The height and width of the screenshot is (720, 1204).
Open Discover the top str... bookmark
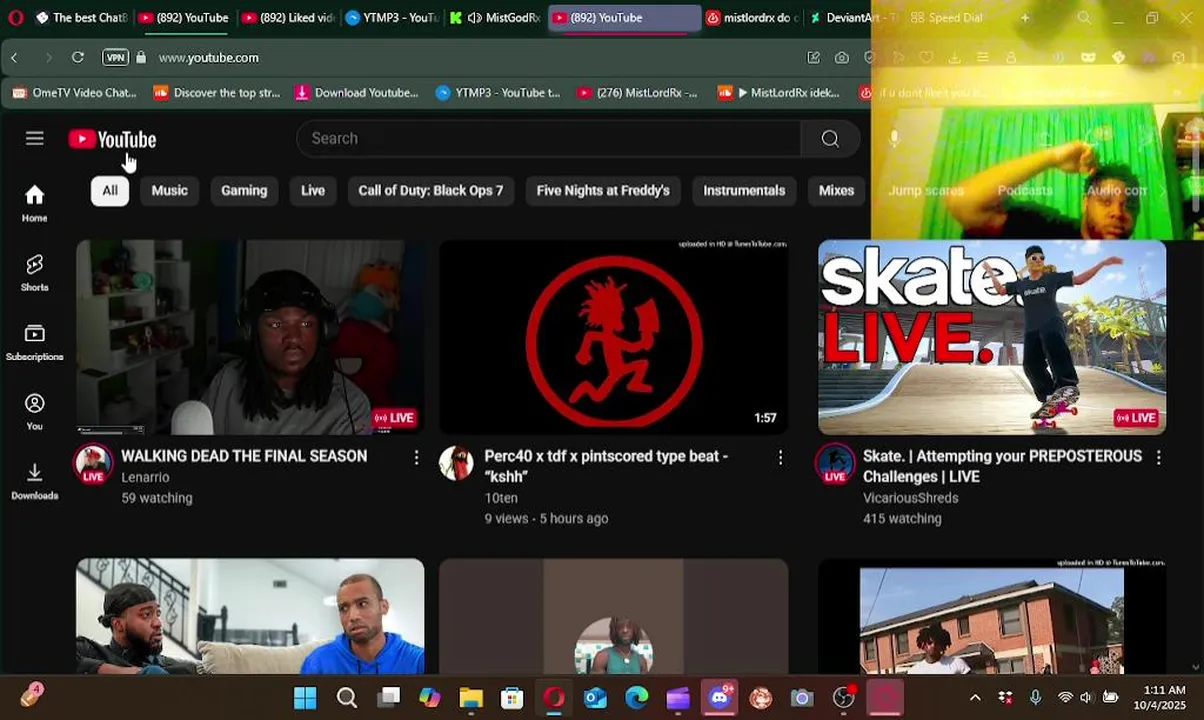(x=217, y=93)
